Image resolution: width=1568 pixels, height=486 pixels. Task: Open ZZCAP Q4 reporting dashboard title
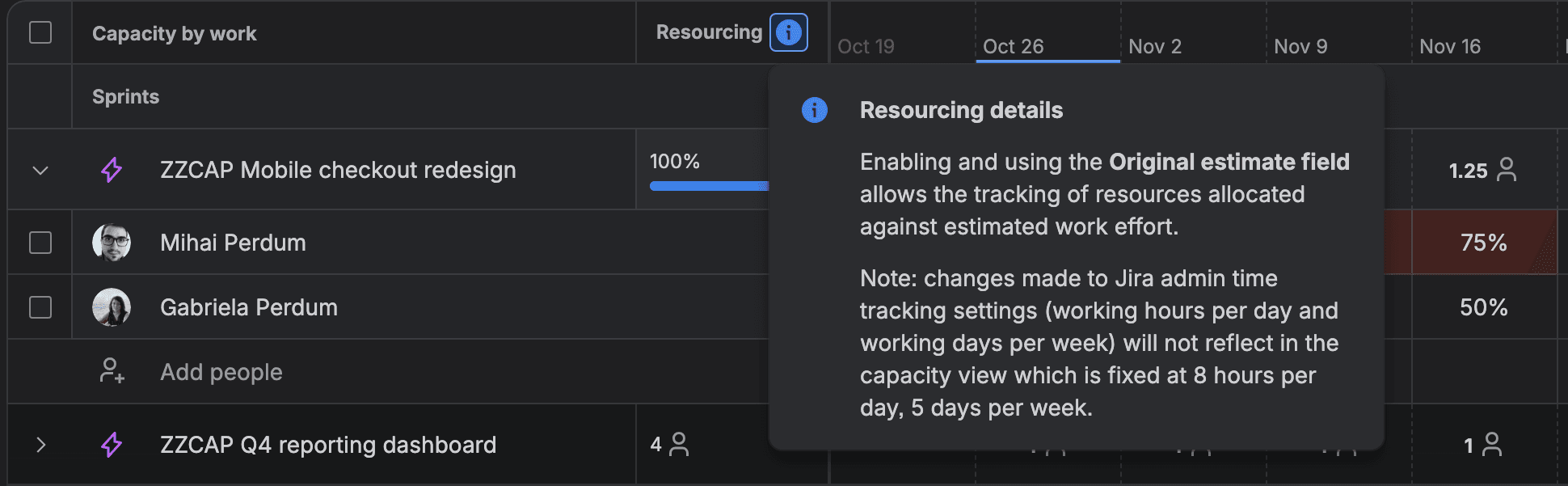[328, 445]
